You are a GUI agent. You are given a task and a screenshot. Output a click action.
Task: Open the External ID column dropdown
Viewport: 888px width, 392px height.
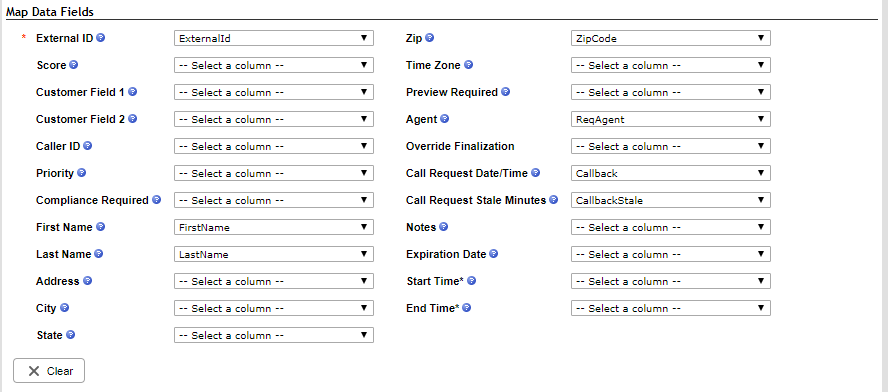(x=274, y=39)
